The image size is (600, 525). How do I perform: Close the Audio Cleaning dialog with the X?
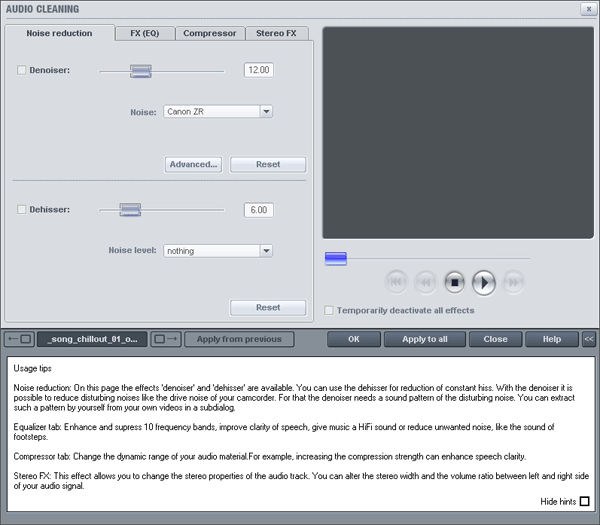coord(589,9)
